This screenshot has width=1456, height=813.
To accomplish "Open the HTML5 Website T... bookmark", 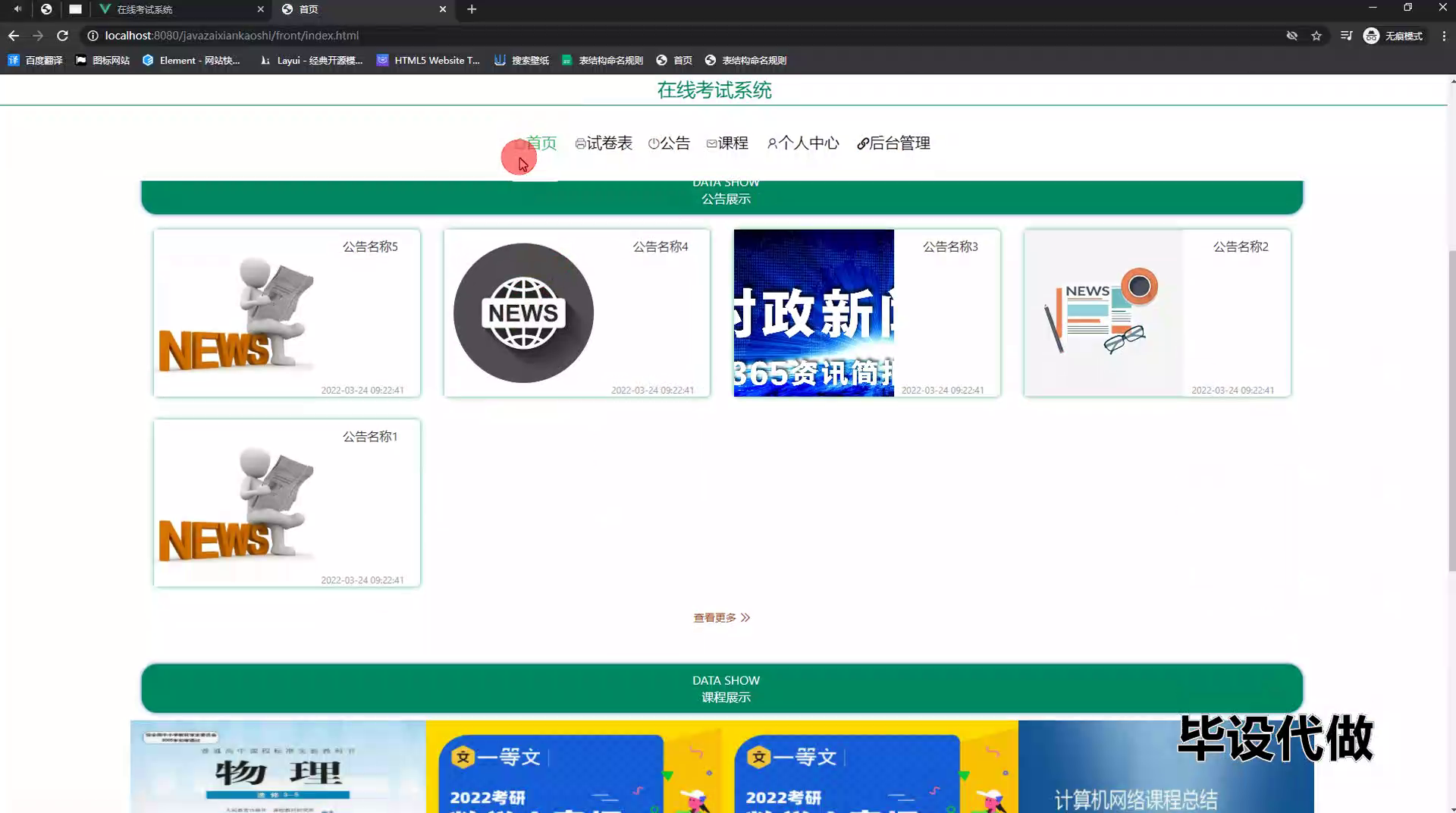I will [x=428, y=61].
